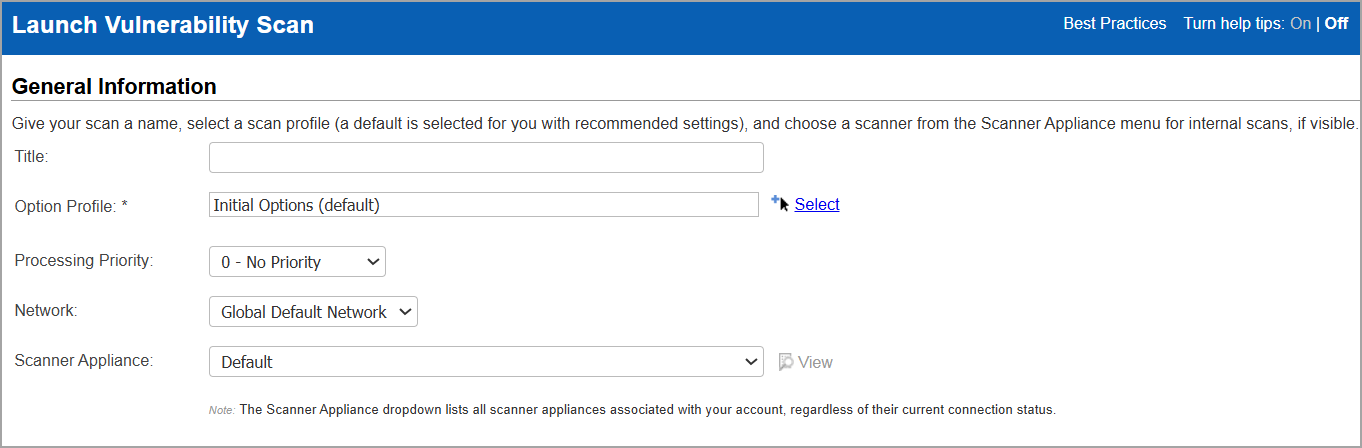
Task: Open the Processing Priority dropdown
Action: tap(297, 262)
